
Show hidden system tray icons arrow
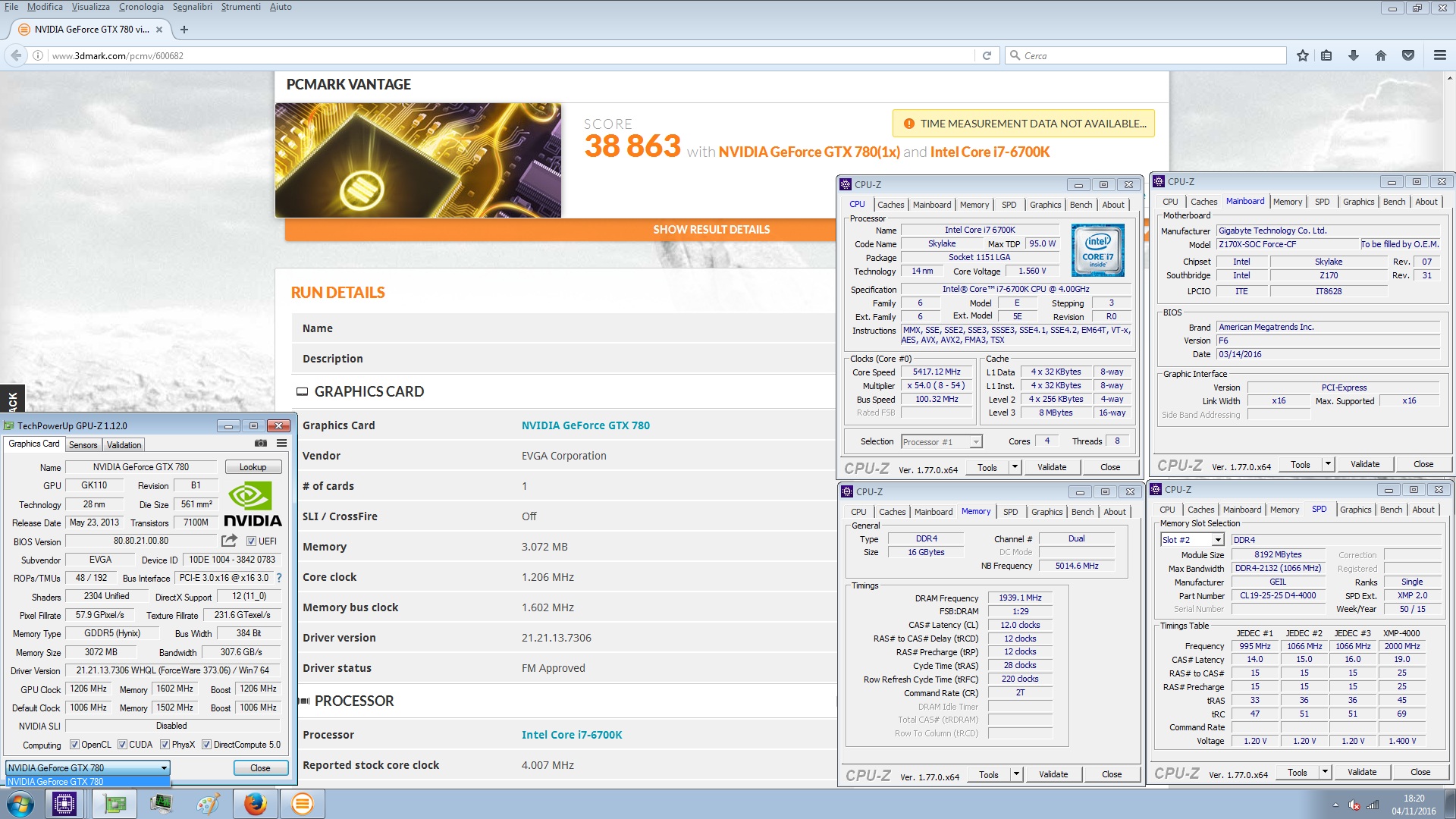1335,805
